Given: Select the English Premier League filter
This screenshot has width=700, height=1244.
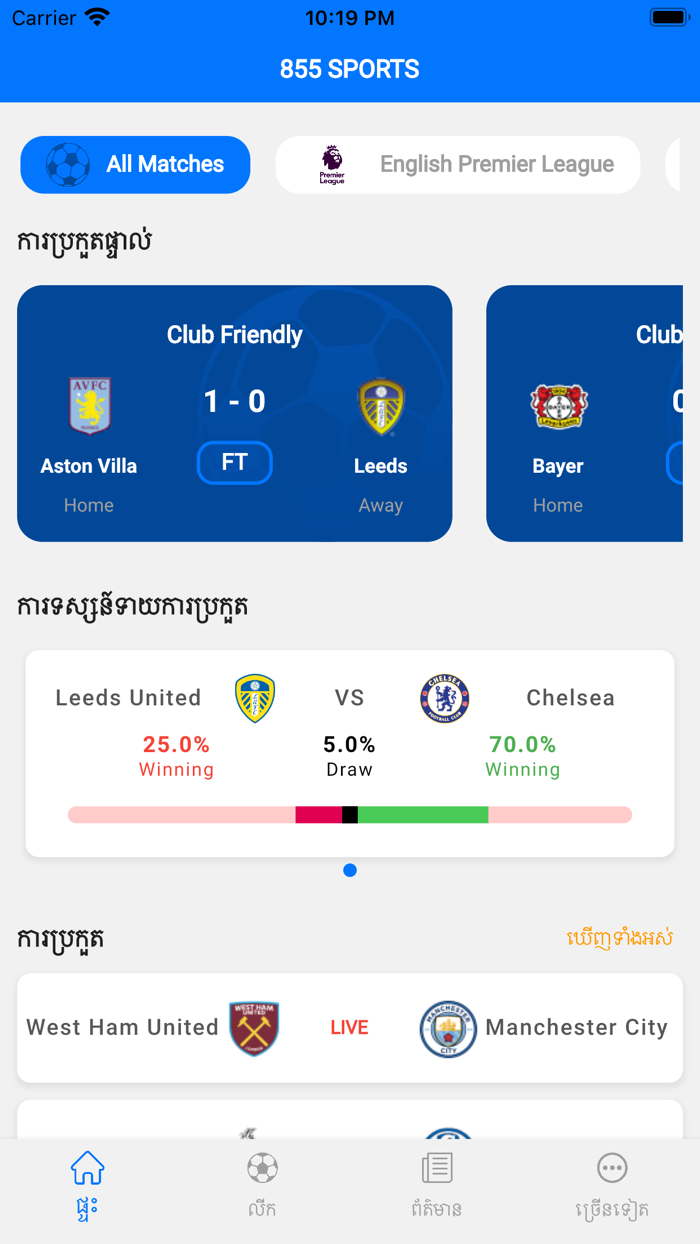Looking at the screenshot, I should [x=458, y=165].
